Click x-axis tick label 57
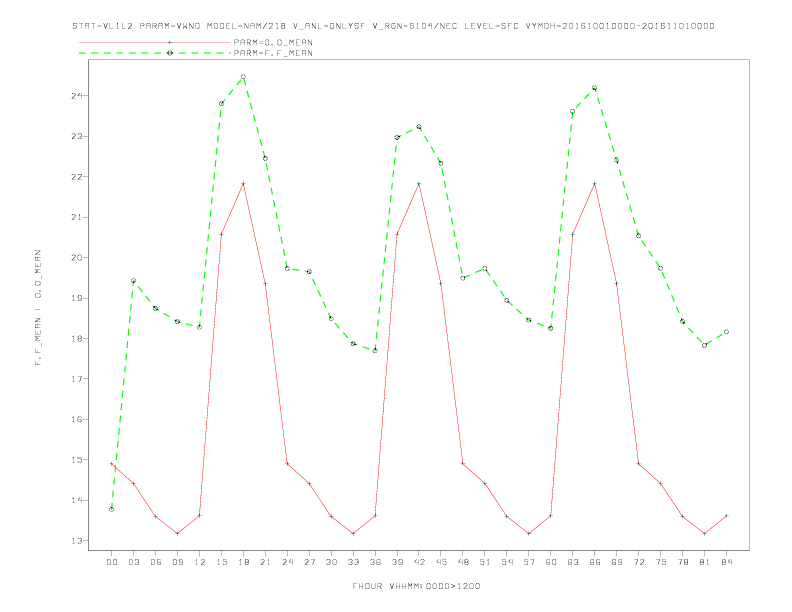Screen dimensions: 792x612 click(529, 562)
